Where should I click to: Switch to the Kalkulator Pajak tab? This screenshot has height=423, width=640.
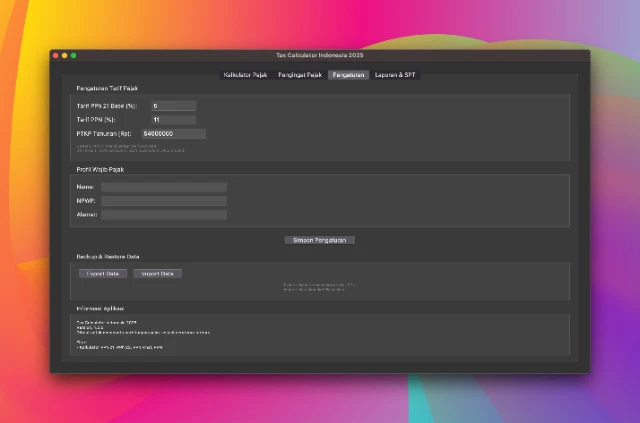click(x=245, y=75)
